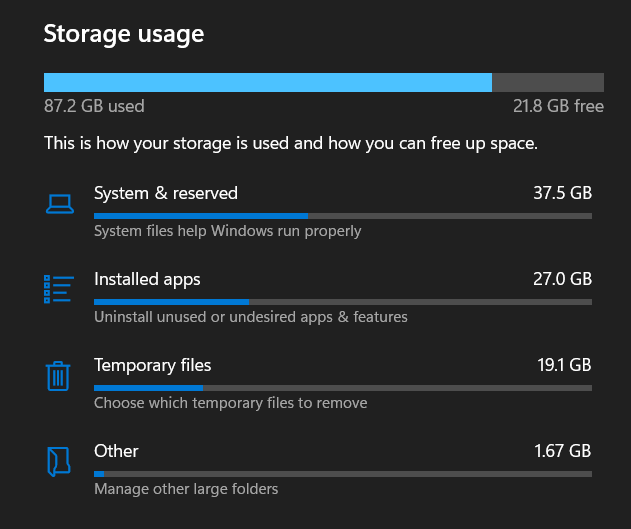Click "Uninstall unused or undesired apps & features"
Screen dimensions: 631x529
(x=251, y=317)
